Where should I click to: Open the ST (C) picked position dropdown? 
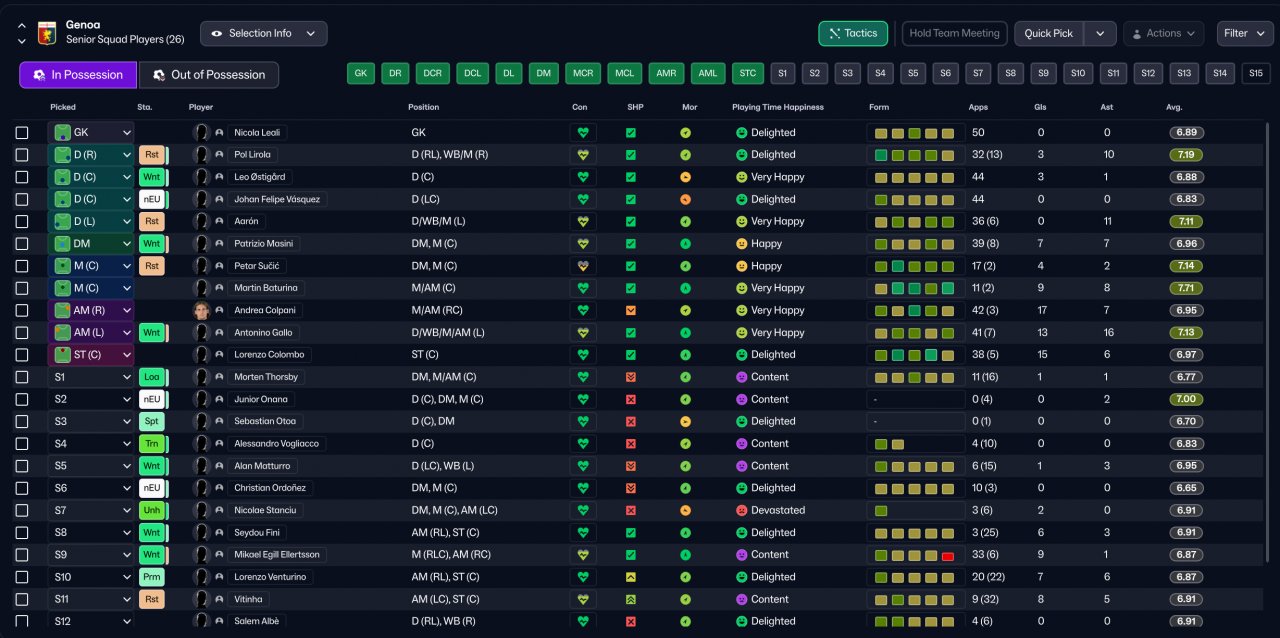[127, 355]
